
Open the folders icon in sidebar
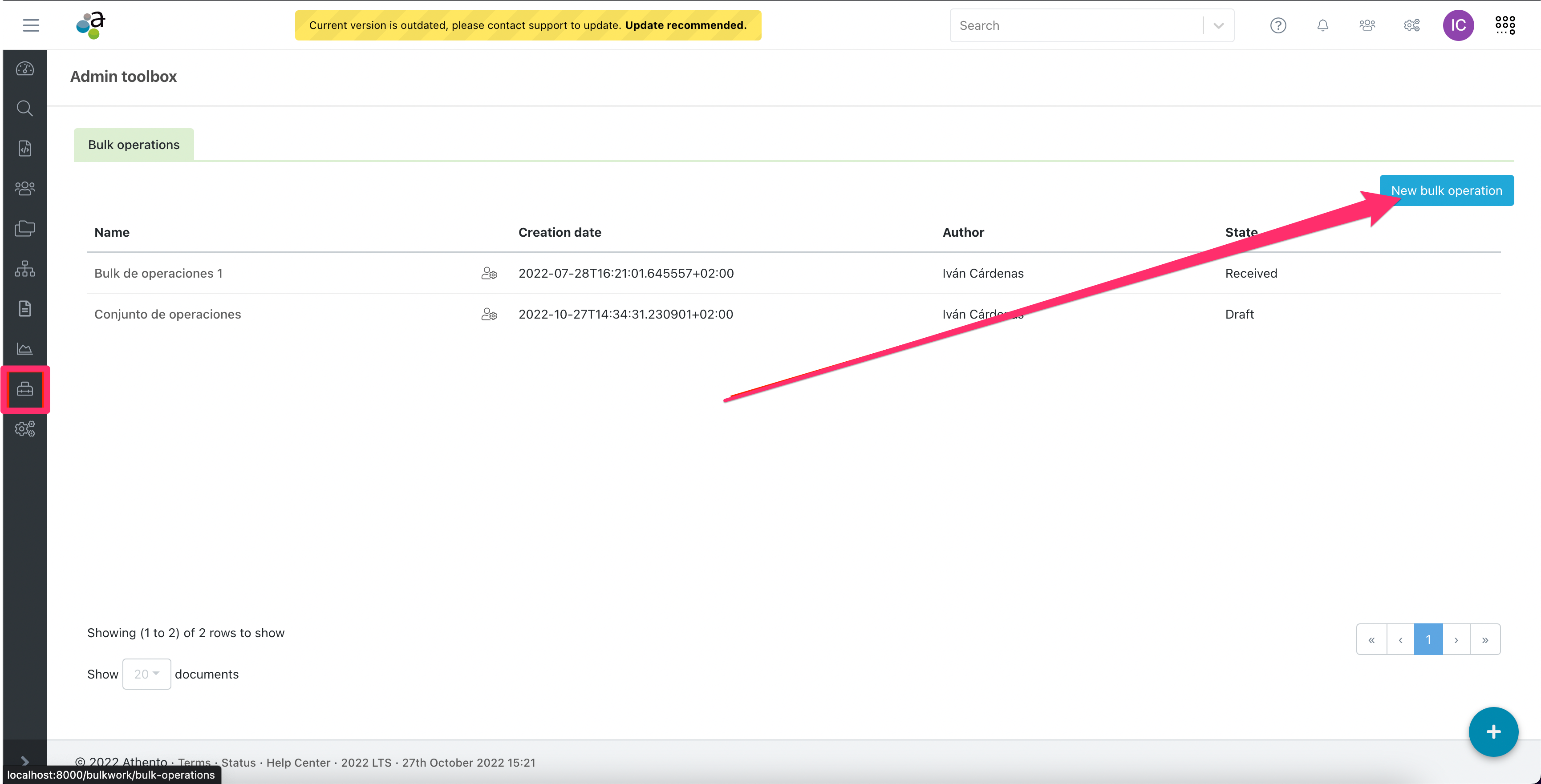click(24, 228)
